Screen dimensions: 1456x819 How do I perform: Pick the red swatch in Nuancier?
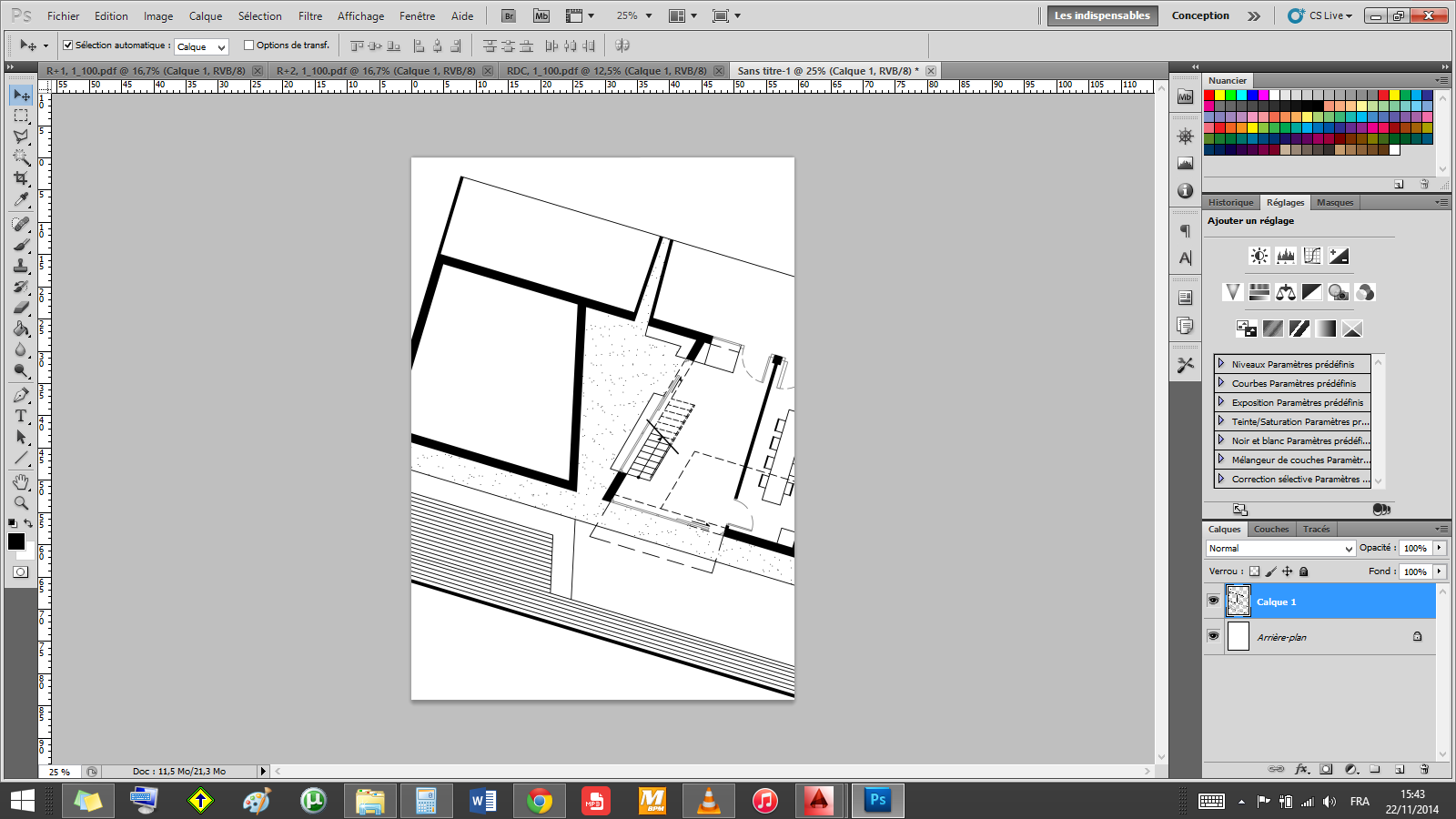1209,95
